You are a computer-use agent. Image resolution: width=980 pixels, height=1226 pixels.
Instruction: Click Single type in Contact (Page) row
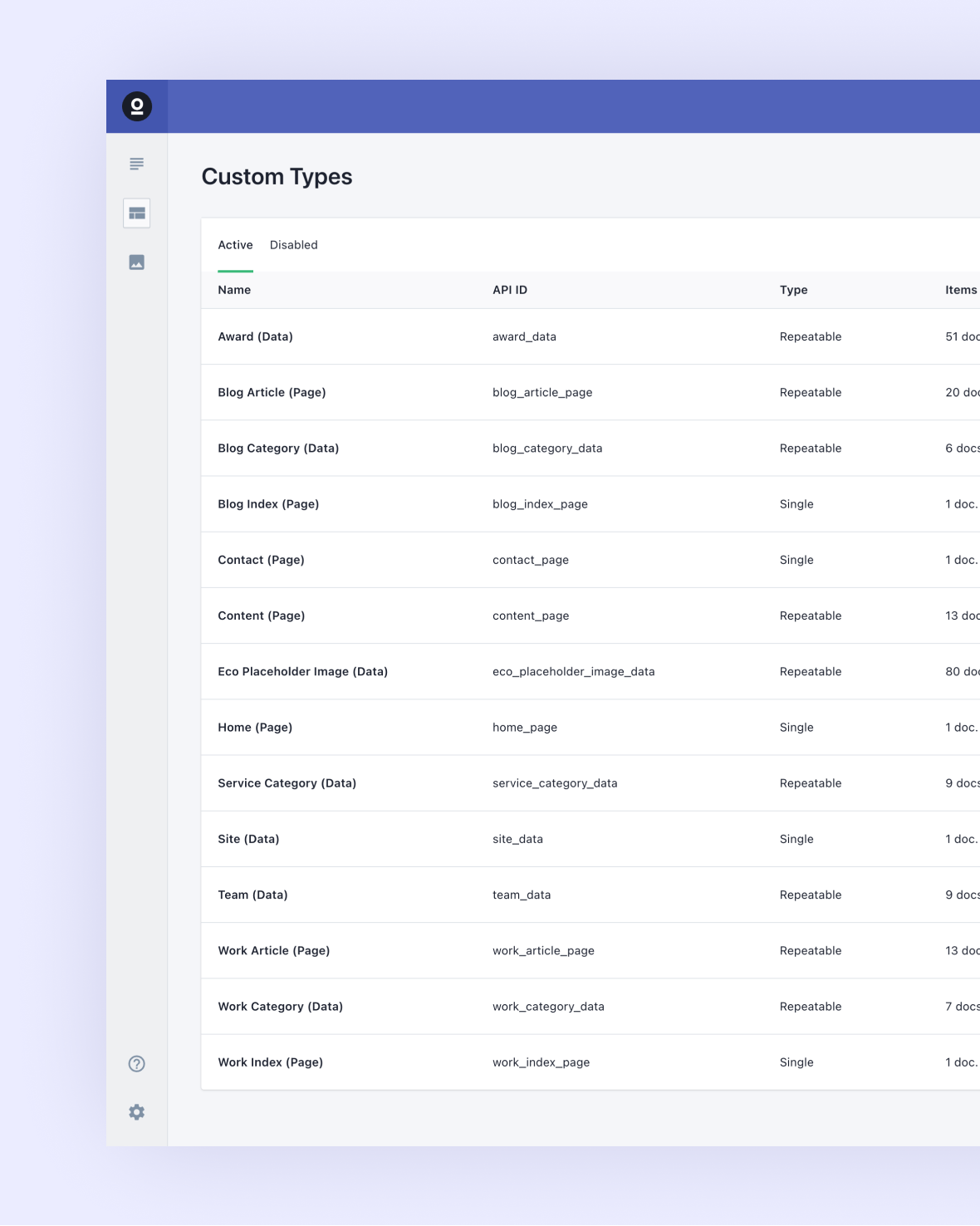pyautogui.click(x=796, y=560)
